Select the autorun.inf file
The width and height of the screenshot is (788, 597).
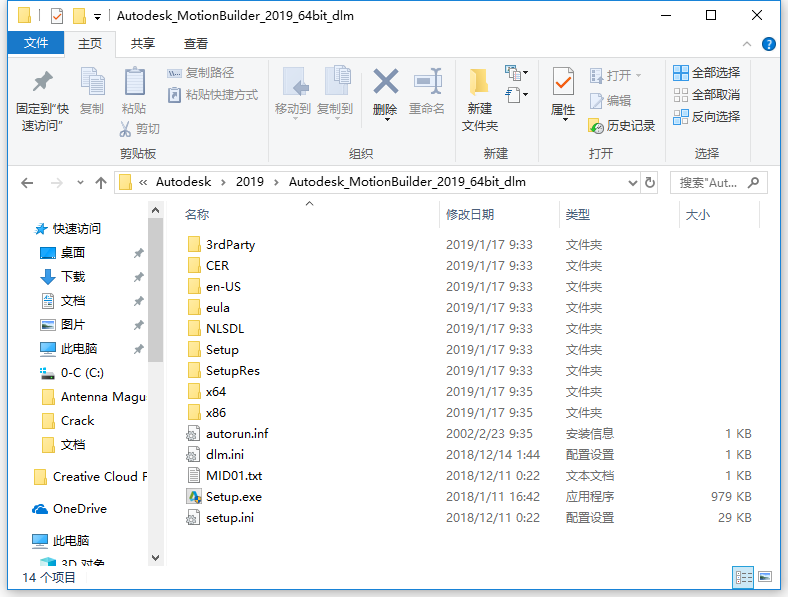[x=228, y=434]
